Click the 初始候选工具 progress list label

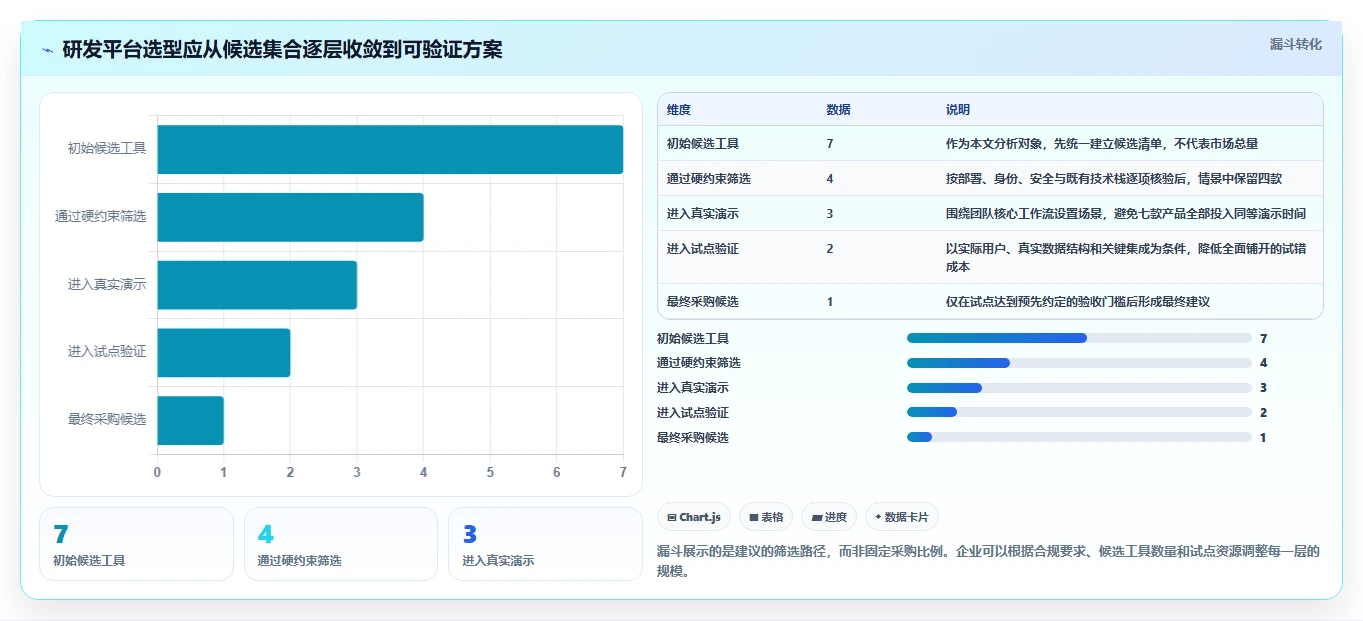coord(693,339)
